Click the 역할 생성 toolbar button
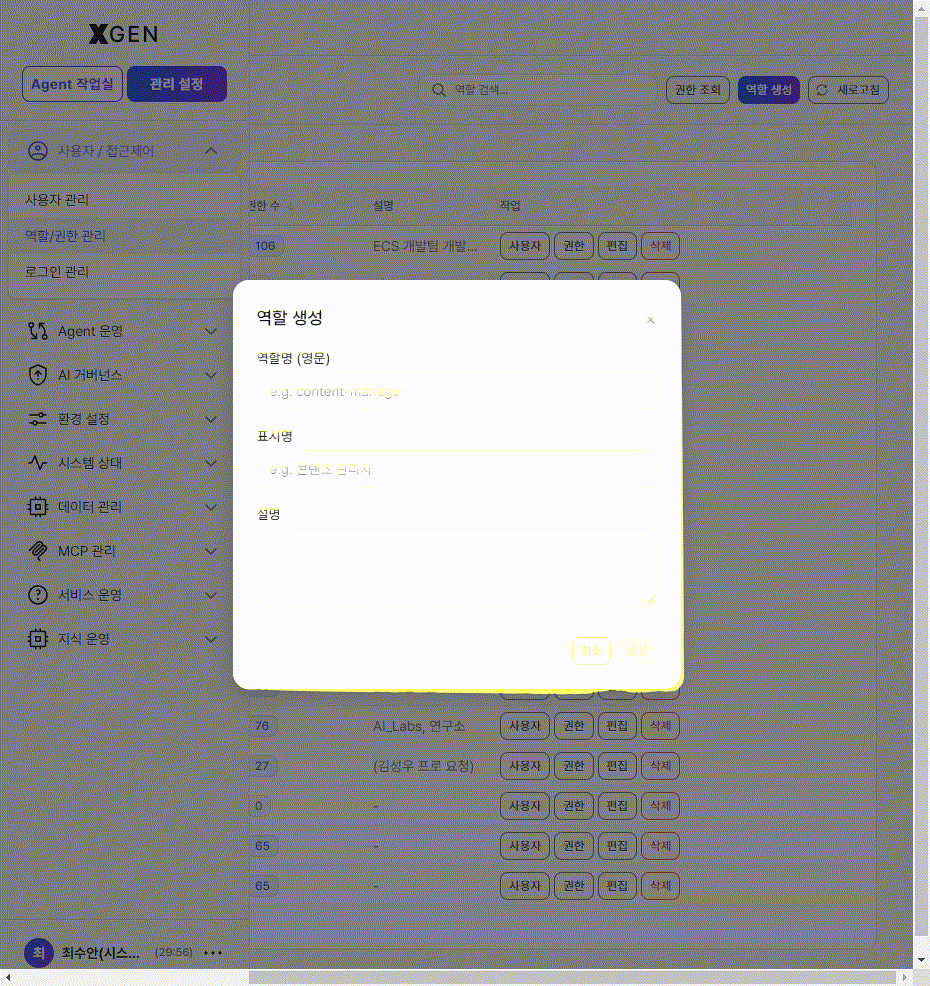Screen dimensions: 930x986 pyautogui.click(x=768, y=90)
